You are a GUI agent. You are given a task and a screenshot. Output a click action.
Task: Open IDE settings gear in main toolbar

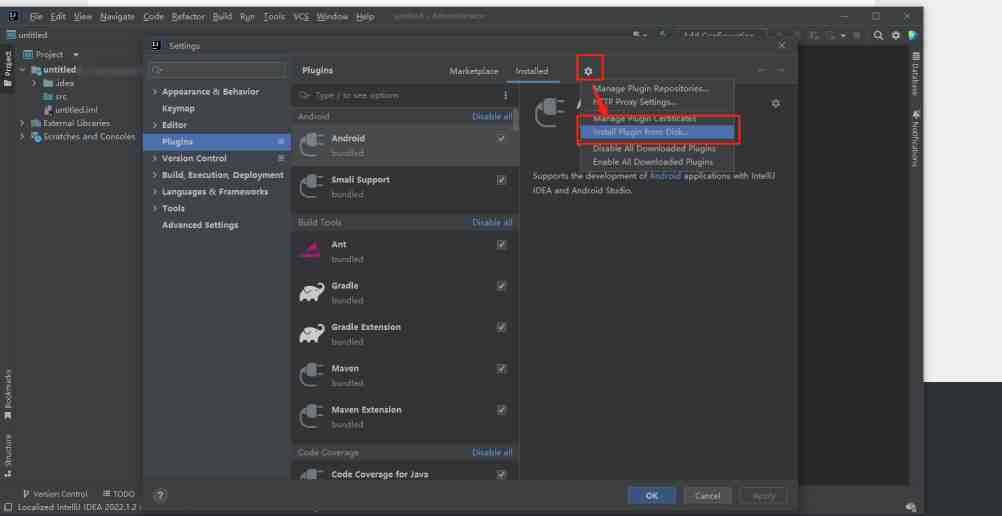point(896,36)
